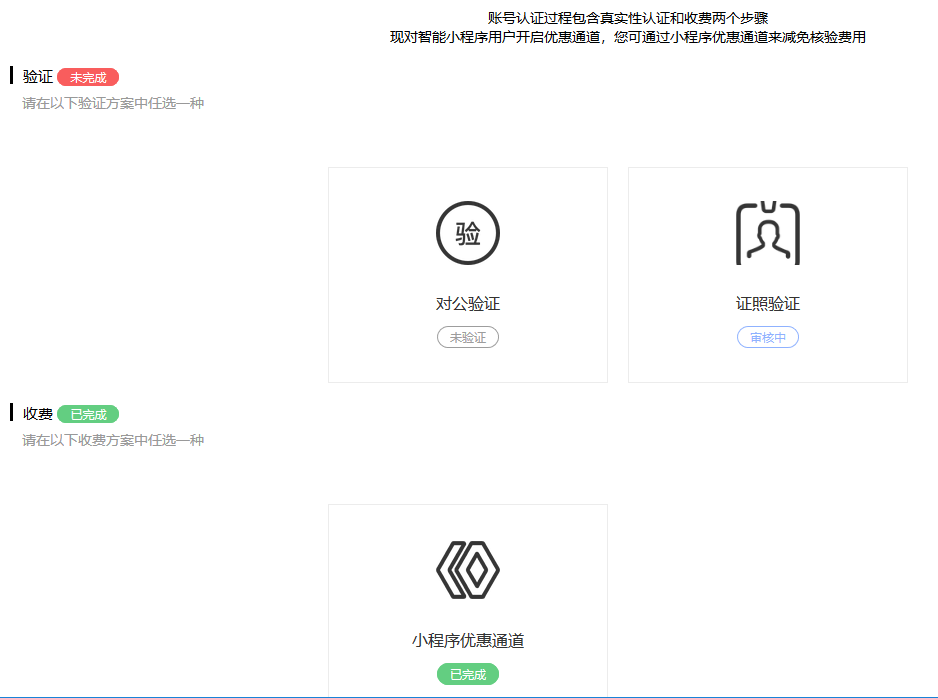The height and width of the screenshot is (698, 938).
Task: Click the 已完成 button under 小程序优惠通道
Action: (467, 674)
